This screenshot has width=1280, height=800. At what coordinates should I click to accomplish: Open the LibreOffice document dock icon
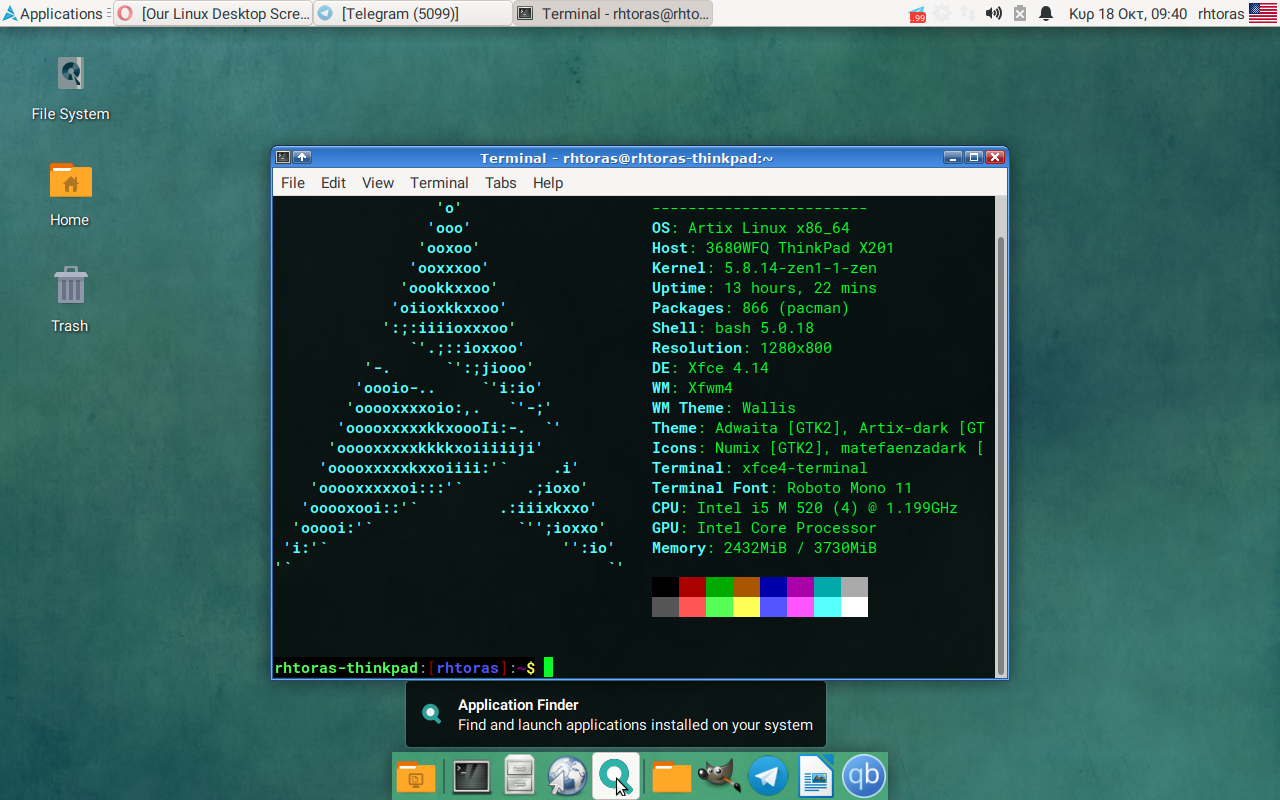pyautogui.click(x=816, y=776)
